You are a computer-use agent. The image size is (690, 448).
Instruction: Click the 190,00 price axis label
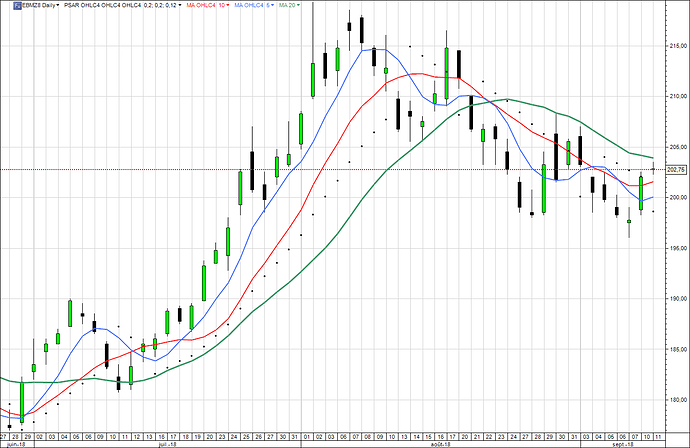[x=674, y=298]
